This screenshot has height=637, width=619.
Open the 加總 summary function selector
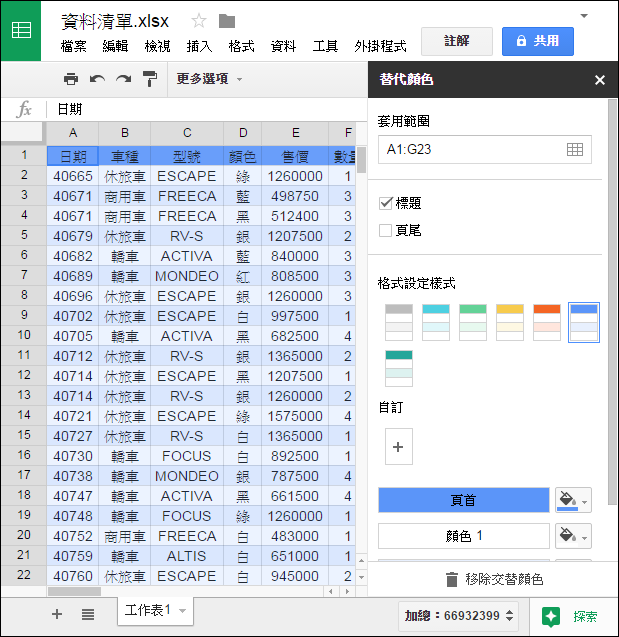[x=458, y=615]
